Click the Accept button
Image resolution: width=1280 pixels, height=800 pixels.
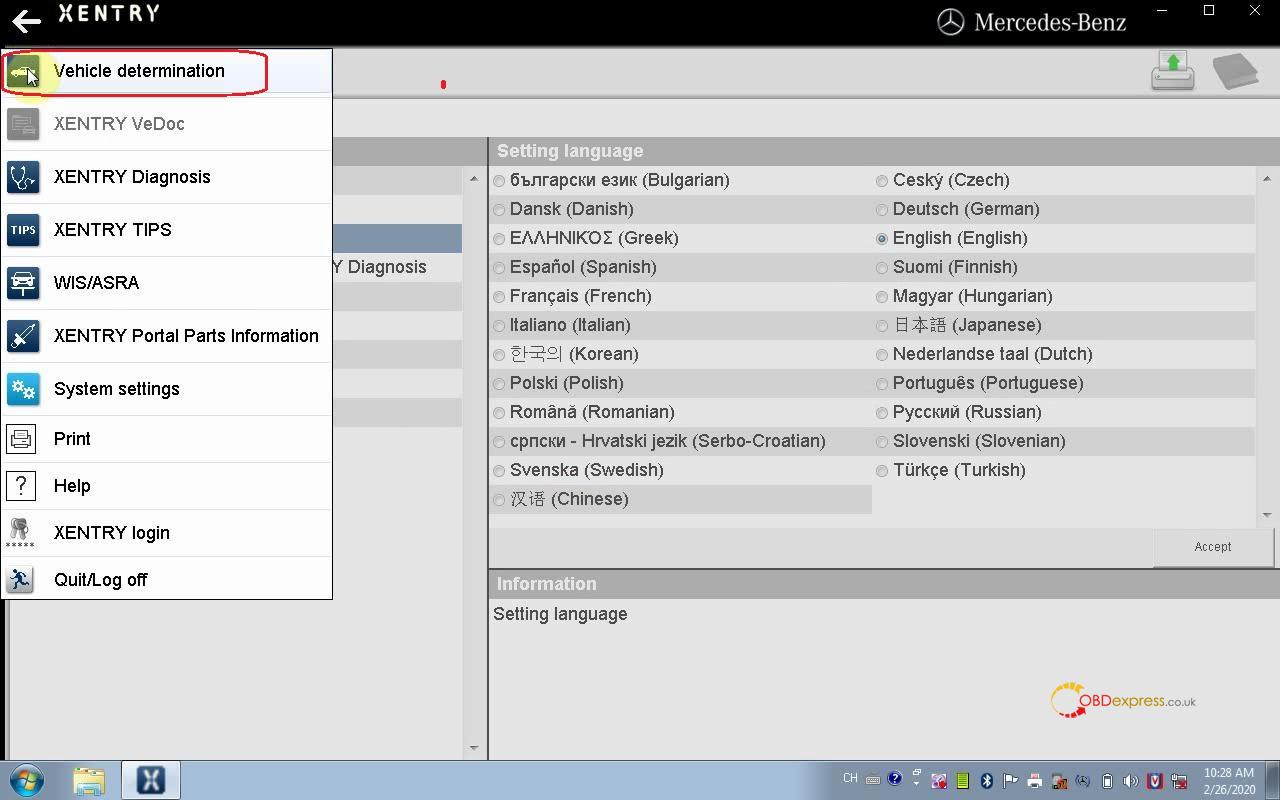pyautogui.click(x=1213, y=547)
